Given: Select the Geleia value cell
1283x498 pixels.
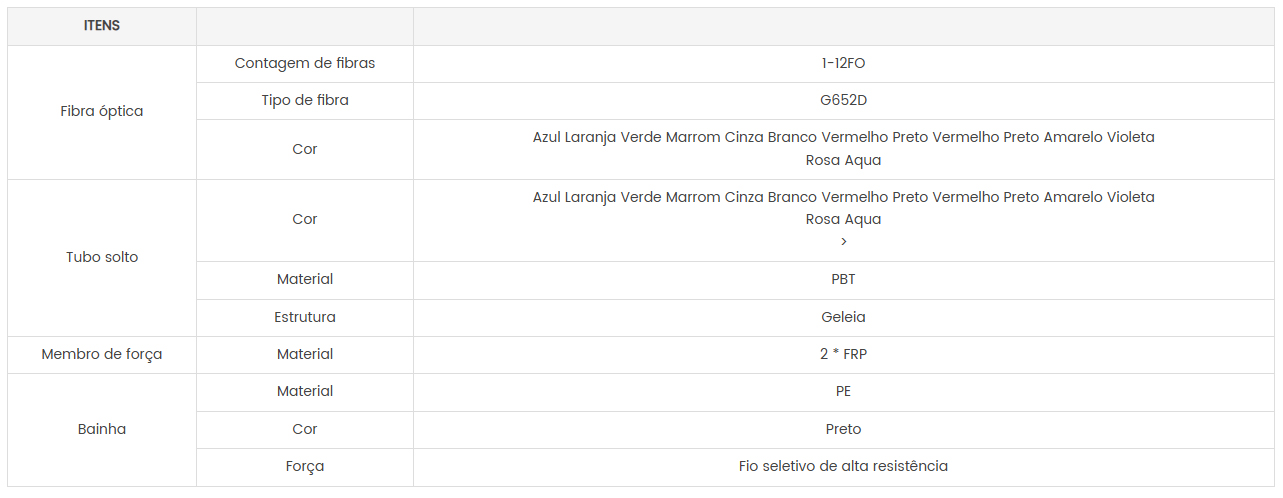Looking at the screenshot, I should pos(843,317).
